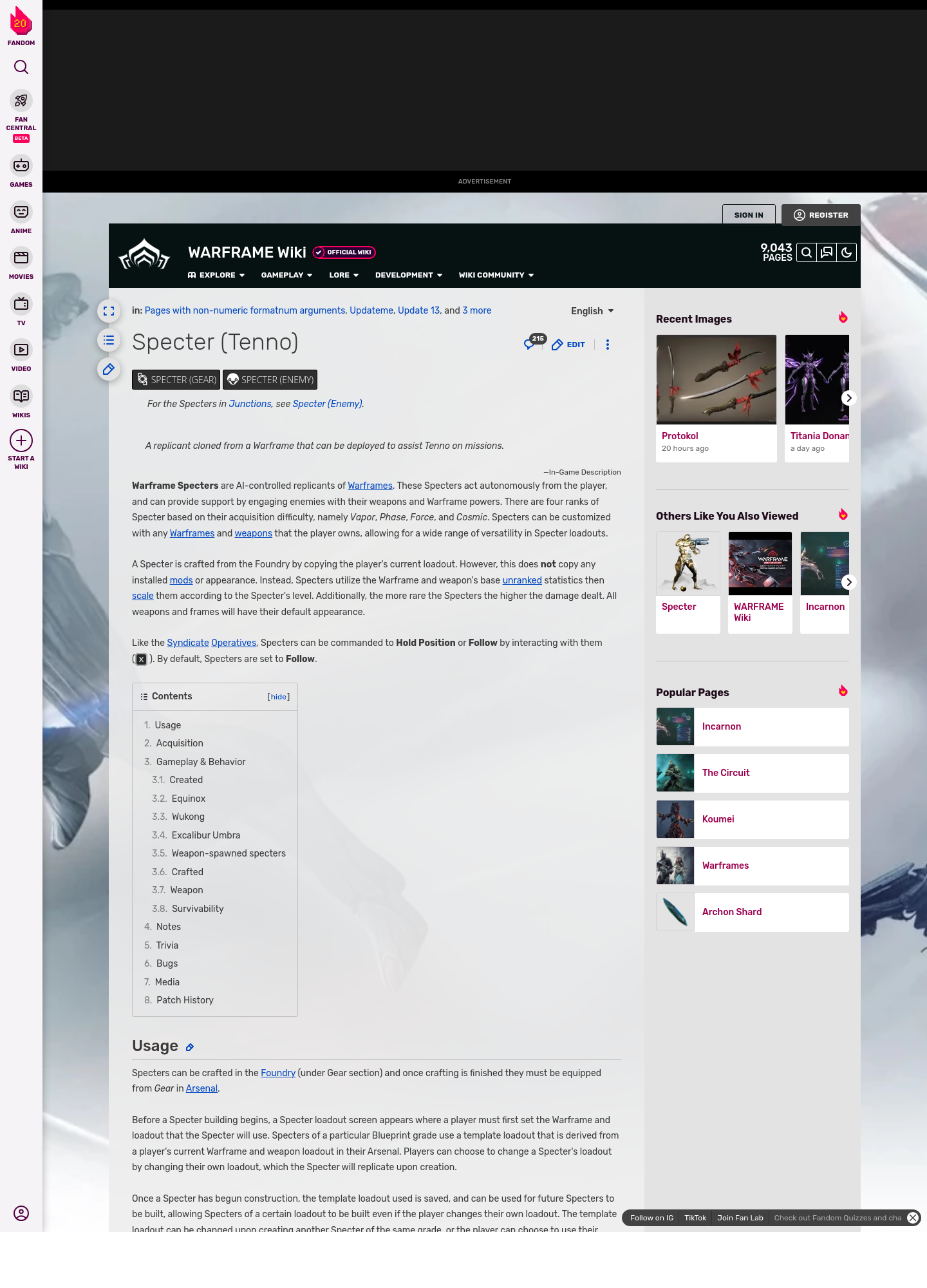Expand article to full width icon
The image size is (927, 1288).
click(x=109, y=311)
